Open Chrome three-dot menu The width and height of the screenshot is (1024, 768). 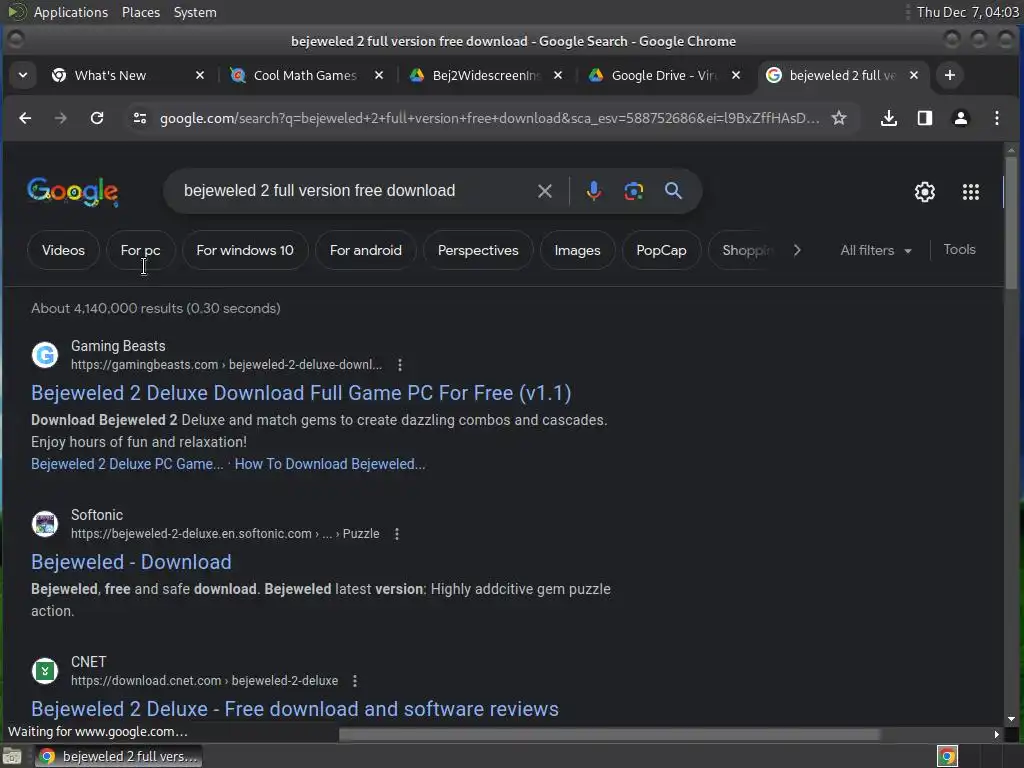tap(997, 118)
